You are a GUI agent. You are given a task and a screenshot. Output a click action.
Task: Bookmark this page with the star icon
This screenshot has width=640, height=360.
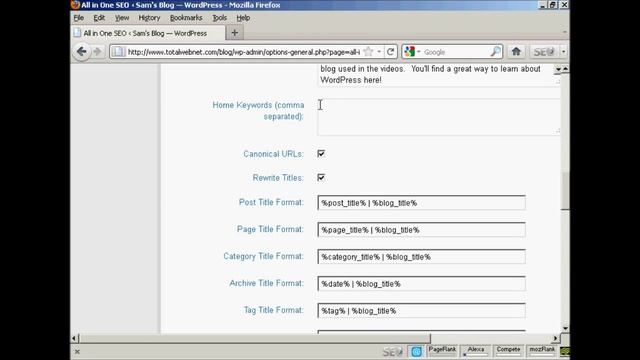pyautogui.click(x=368, y=52)
